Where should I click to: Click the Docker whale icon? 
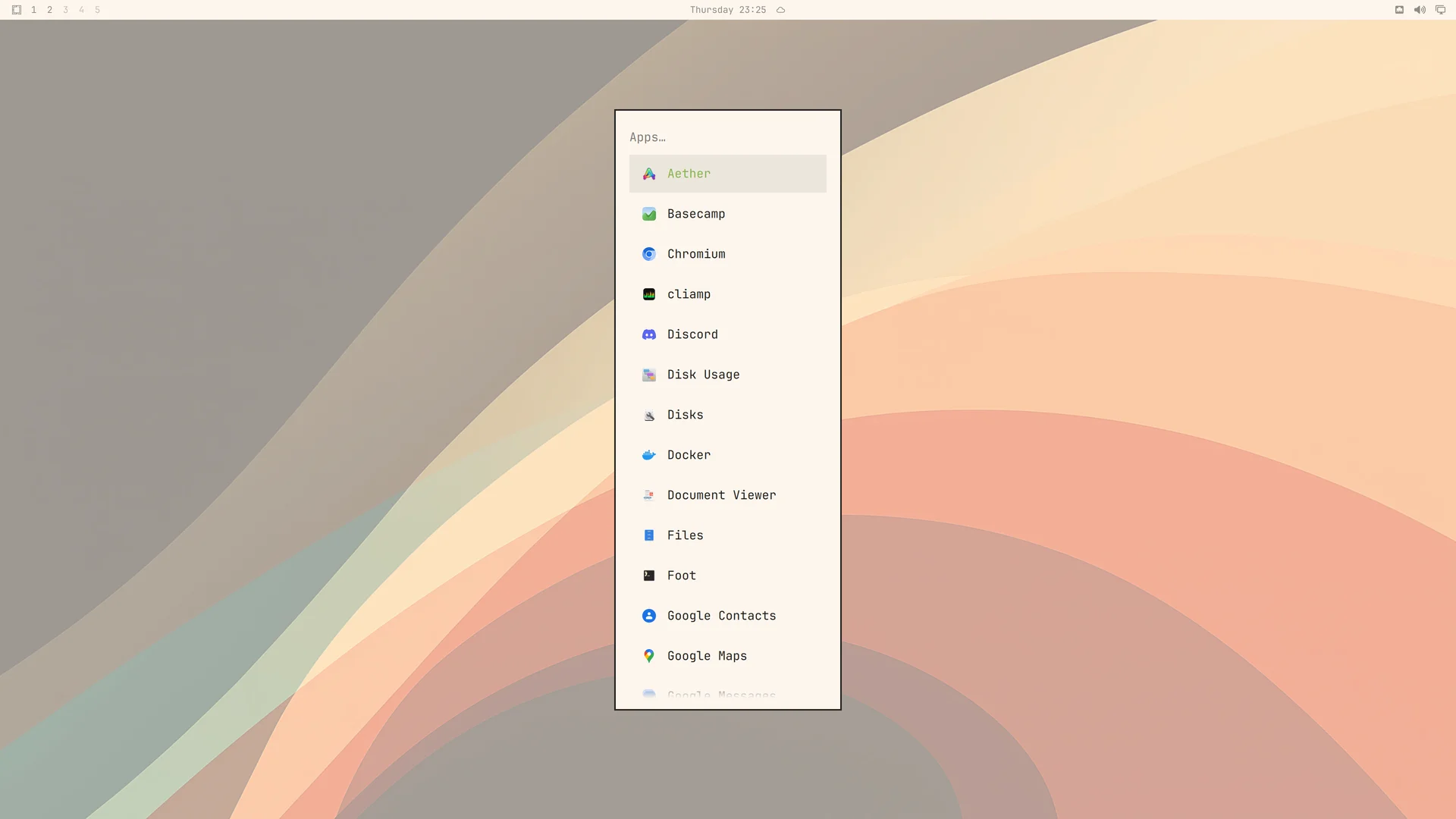click(x=649, y=455)
